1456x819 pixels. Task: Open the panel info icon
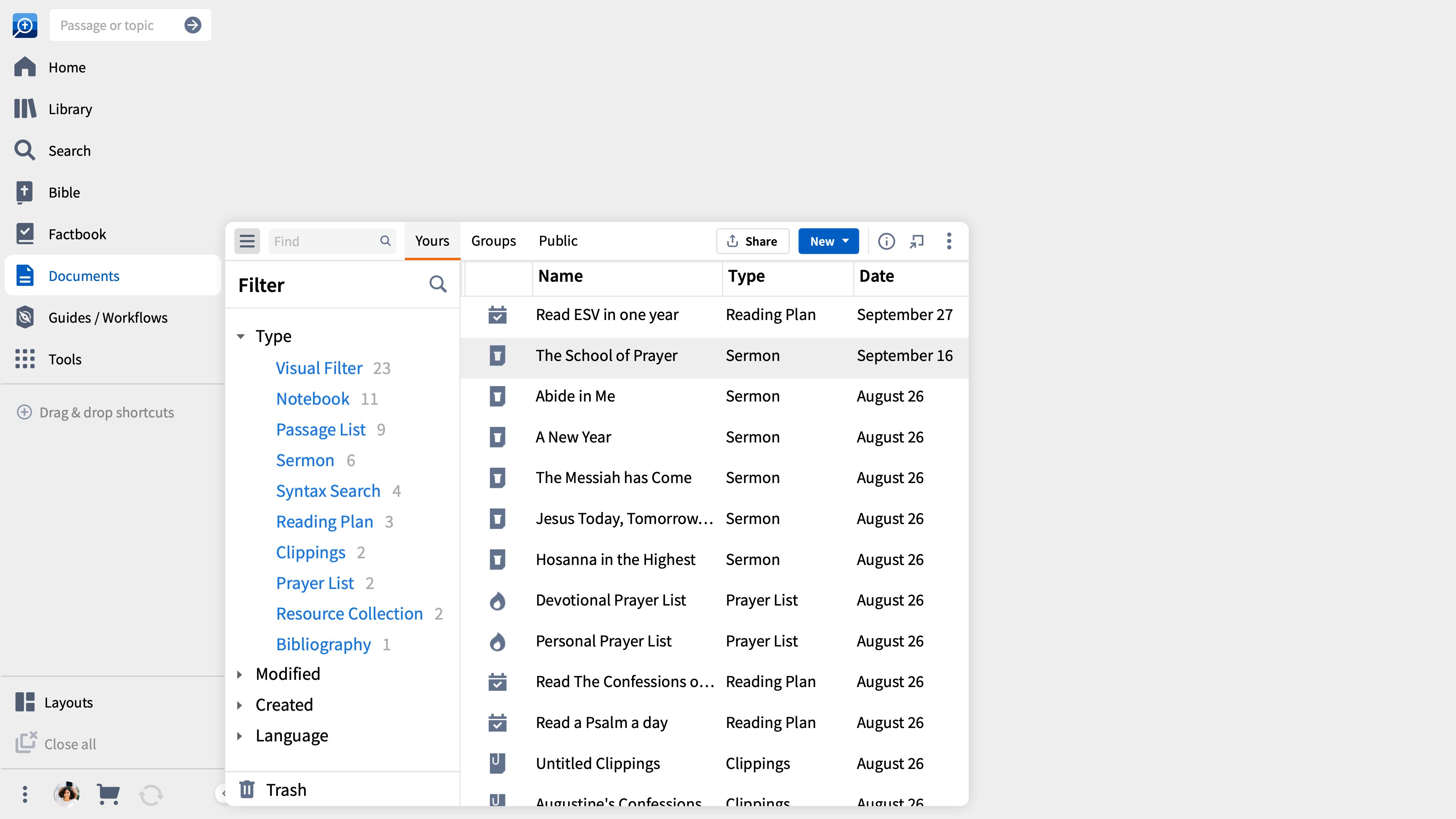click(x=886, y=242)
